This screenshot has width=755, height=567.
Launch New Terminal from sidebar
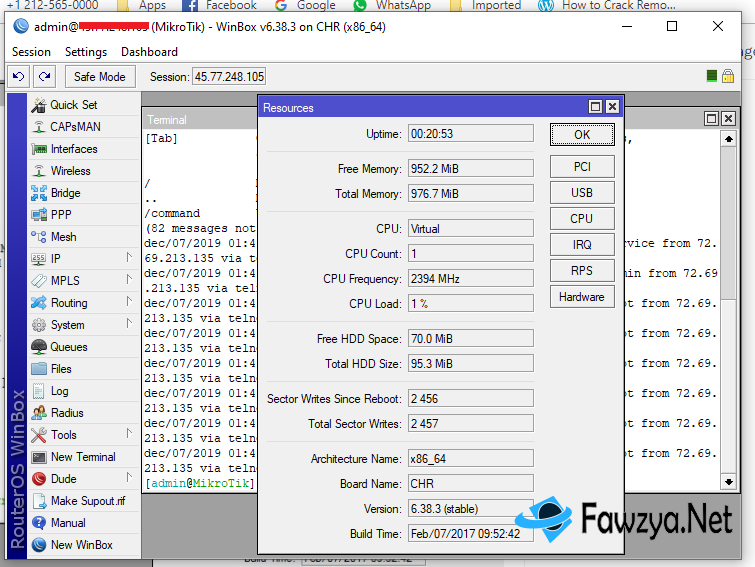pyautogui.click(x=82, y=457)
